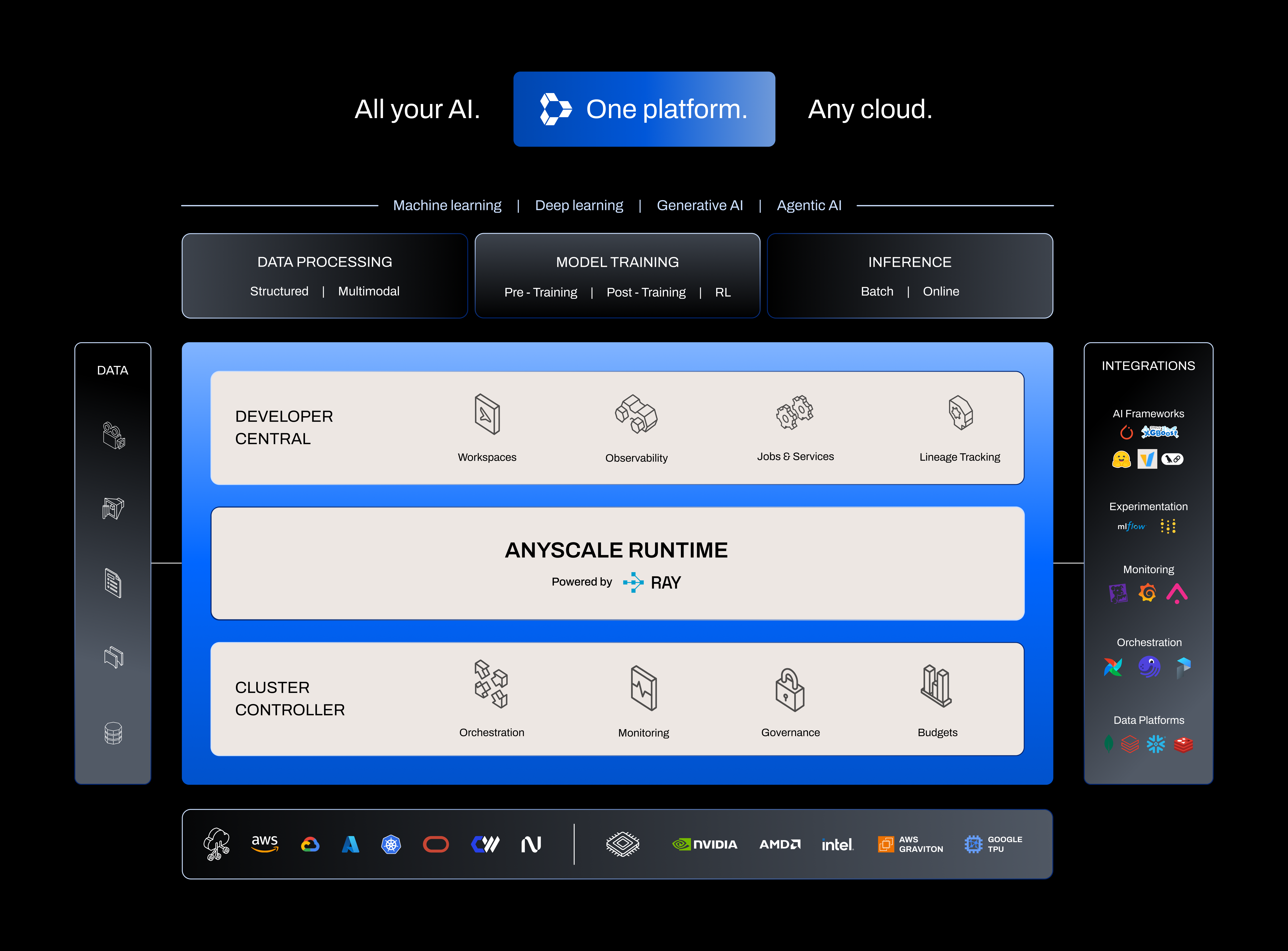Click the database cylinder icon in Data panel
Image resolution: width=1288 pixels, height=951 pixels.
click(113, 733)
